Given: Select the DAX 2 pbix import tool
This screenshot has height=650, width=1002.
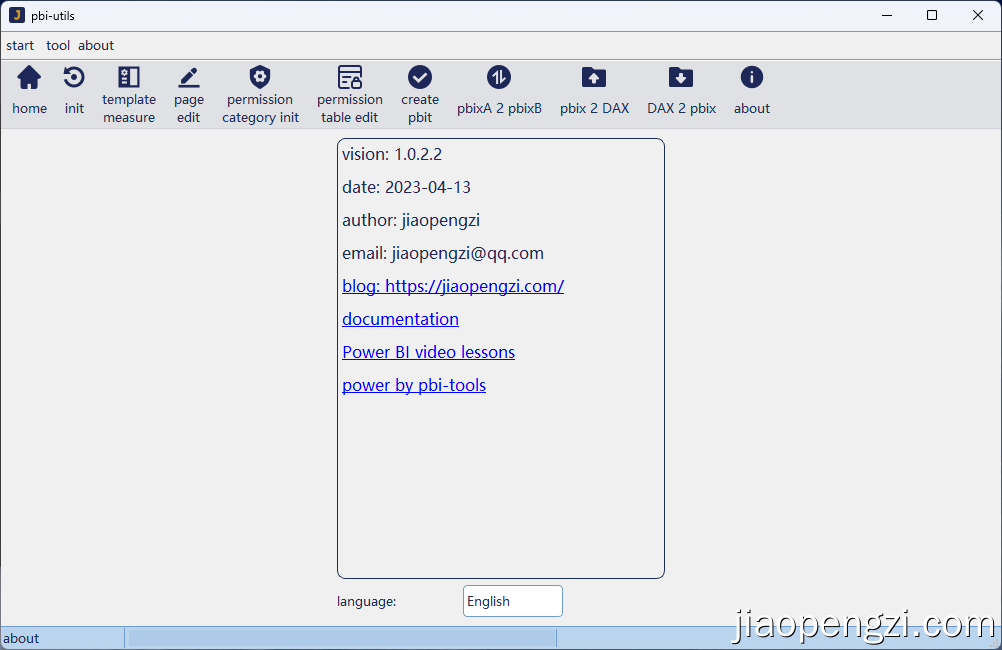Looking at the screenshot, I should (681, 78).
